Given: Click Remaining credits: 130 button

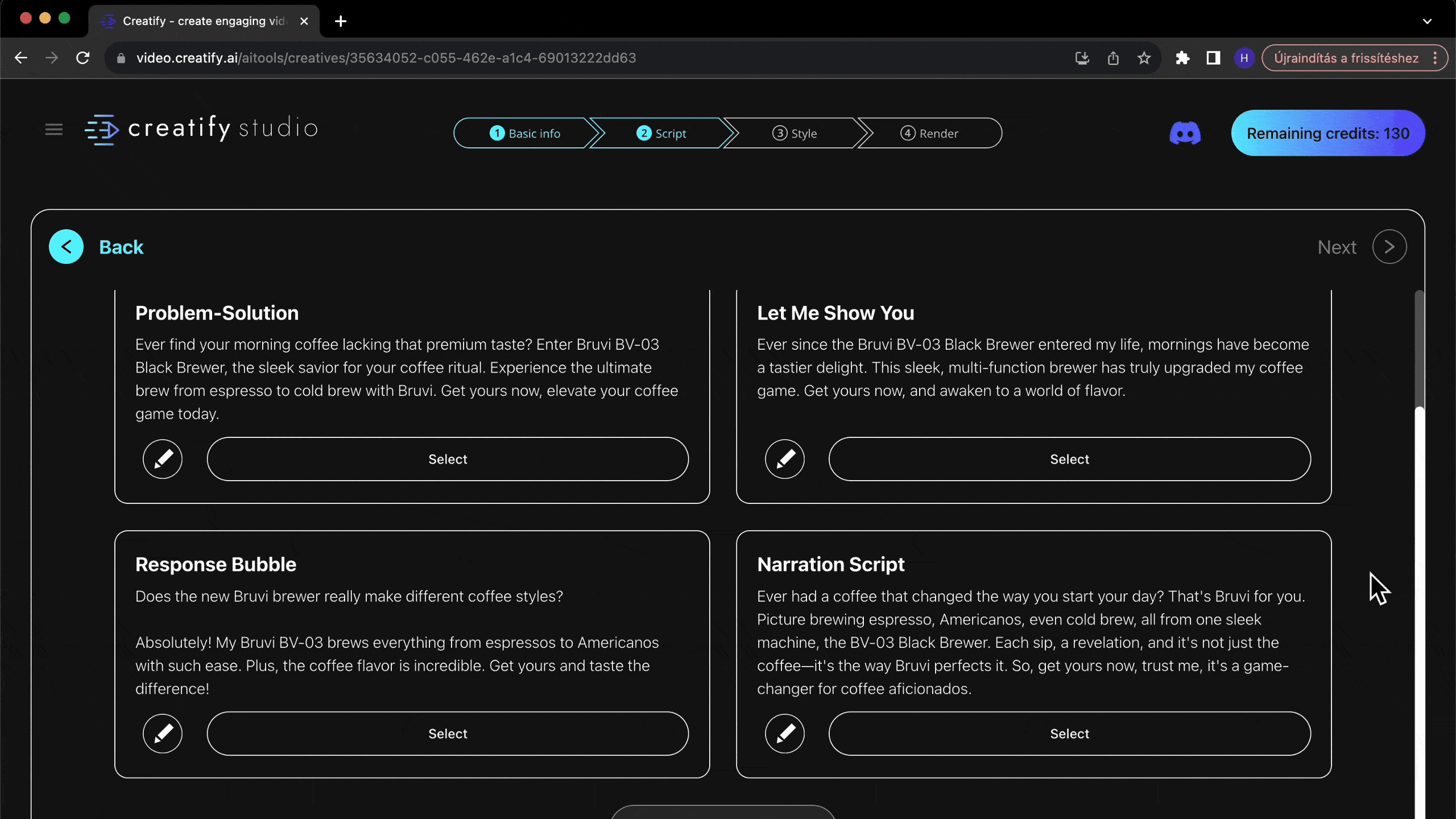Looking at the screenshot, I should pos(1328,133).
